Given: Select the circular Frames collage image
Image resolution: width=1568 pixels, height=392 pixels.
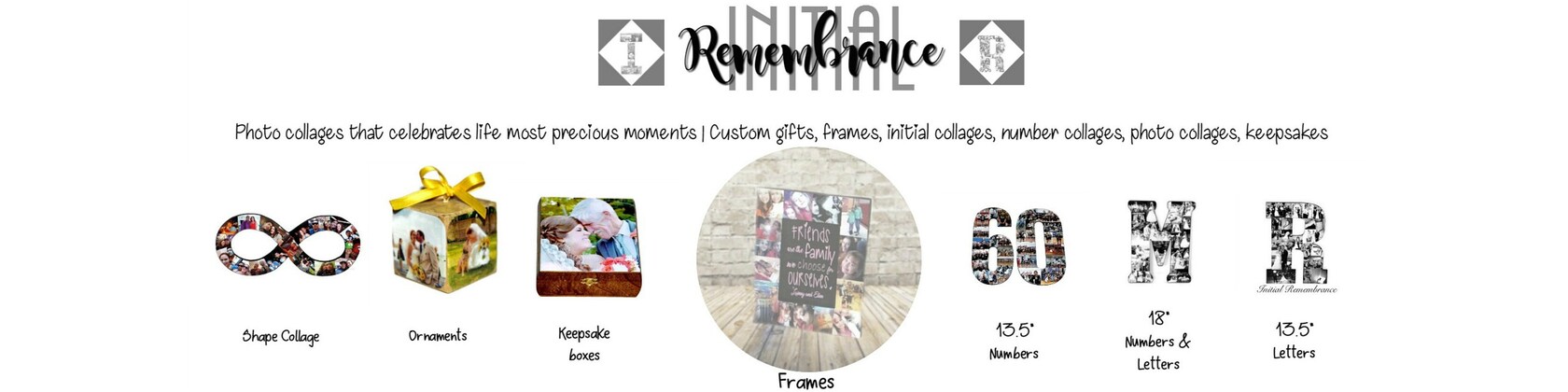Looking at the screenshot, I should pos(808,259).
